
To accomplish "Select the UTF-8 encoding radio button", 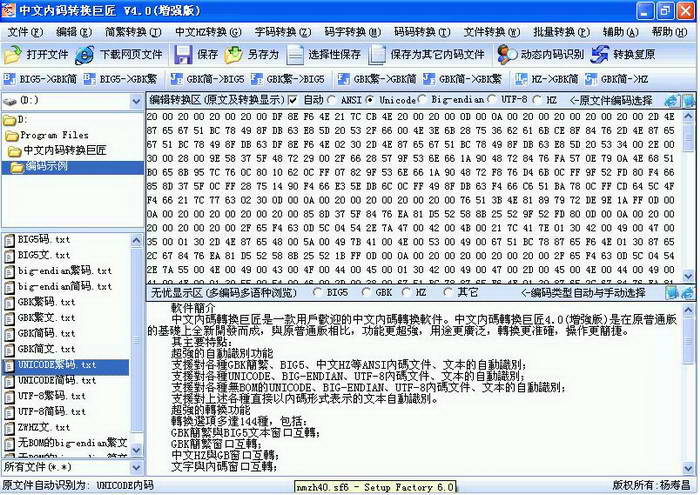I will pyautogui.click(x=493, y=100).
